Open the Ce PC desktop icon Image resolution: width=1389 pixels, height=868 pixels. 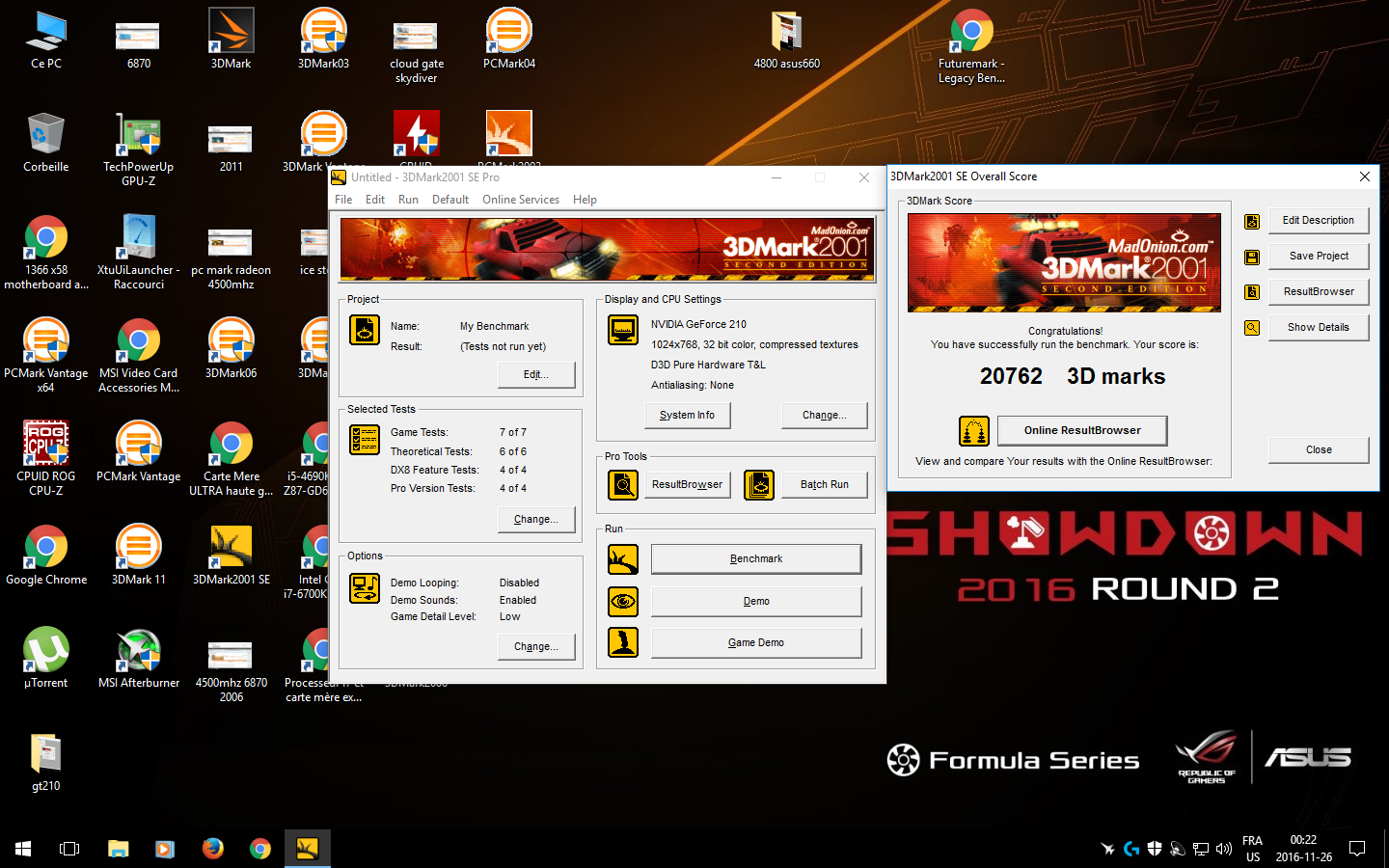45,39
